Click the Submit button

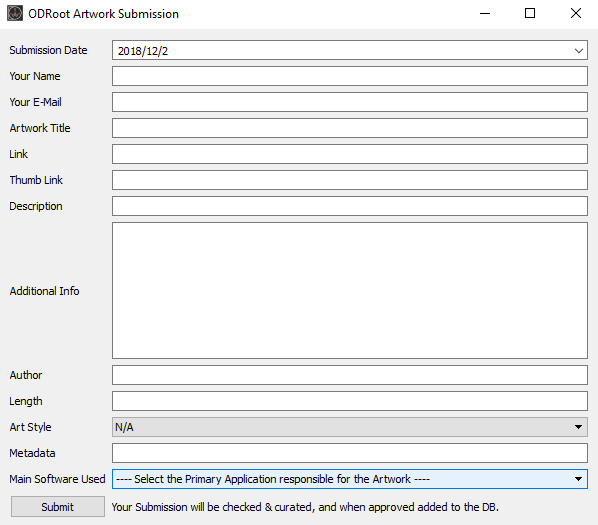pos(58,507)
